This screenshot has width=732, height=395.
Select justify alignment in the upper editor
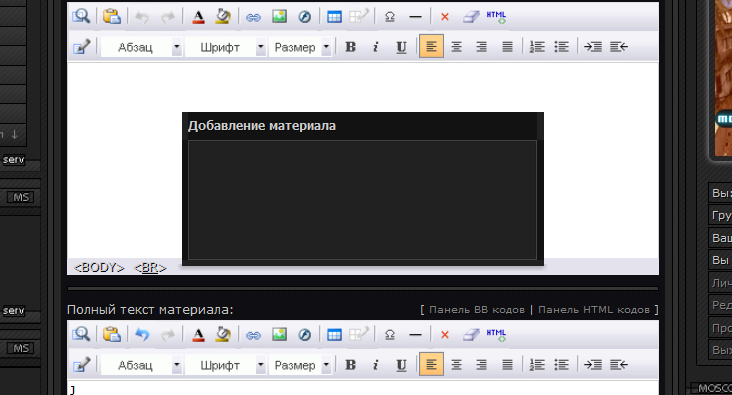tap(507, 47)
